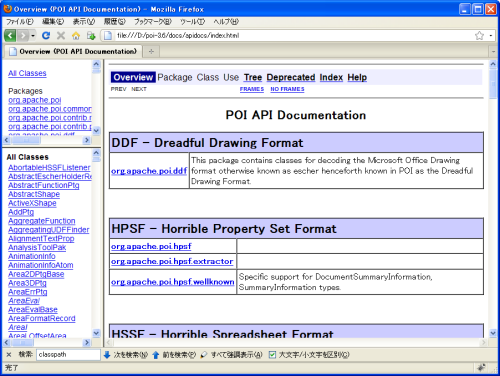Click the All Classes link in packages frame

(27, 73)
